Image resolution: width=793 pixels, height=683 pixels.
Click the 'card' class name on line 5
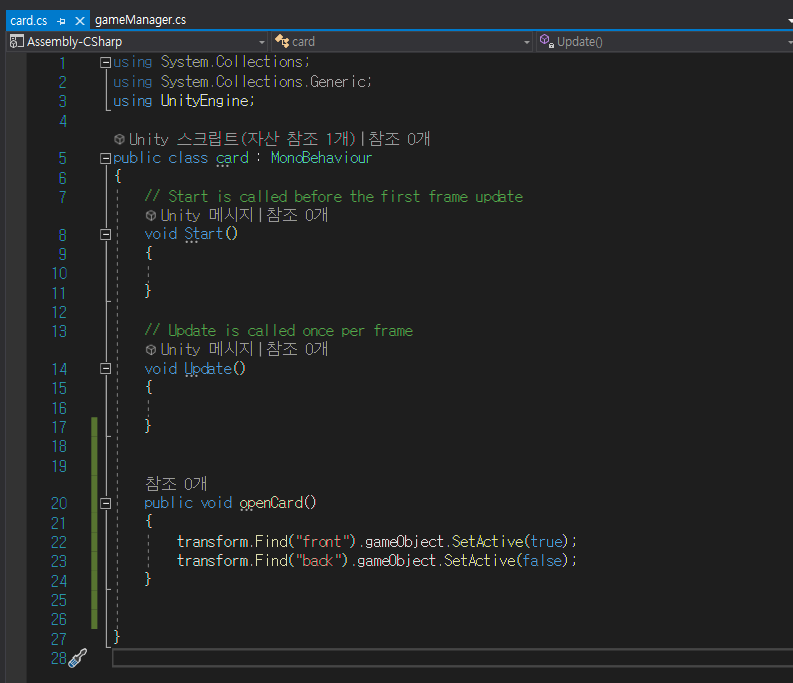[232, 158]
